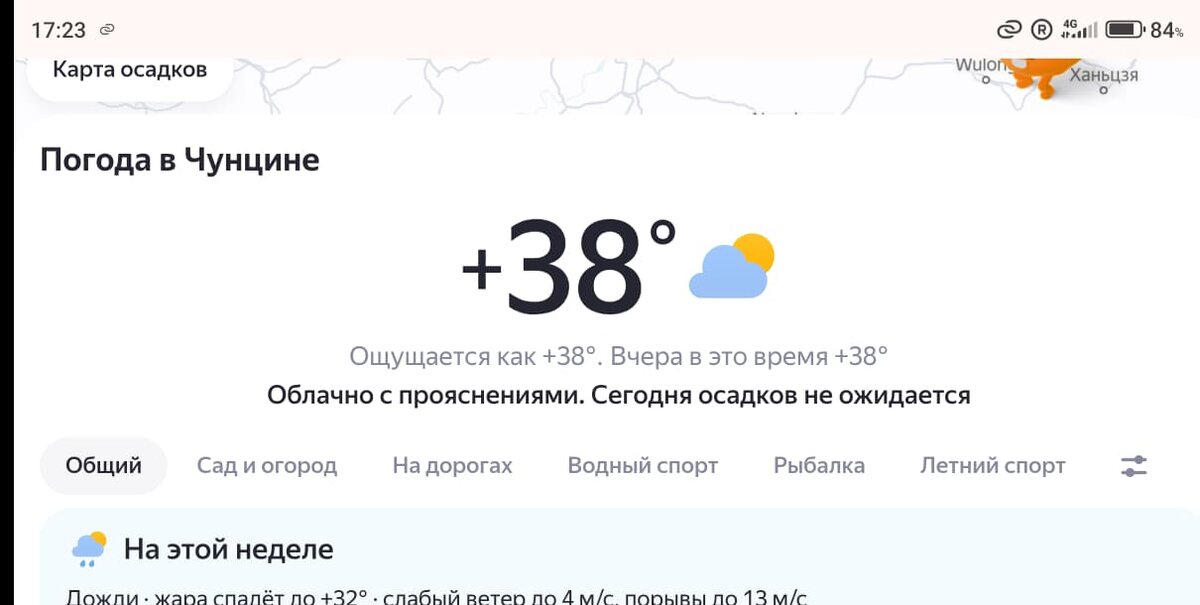The image size is (1200, 605).
Task: Open the weather customization sliders icon
Action: point(1134,464)
